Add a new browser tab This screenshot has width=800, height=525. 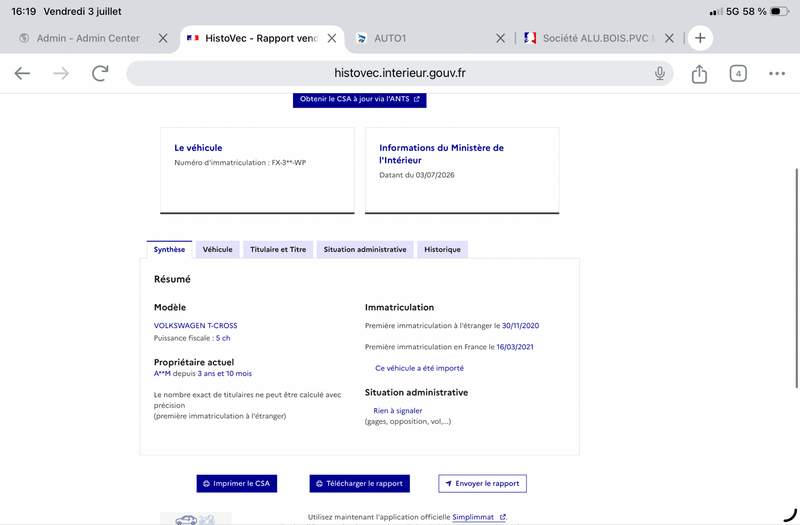[700, 38]
